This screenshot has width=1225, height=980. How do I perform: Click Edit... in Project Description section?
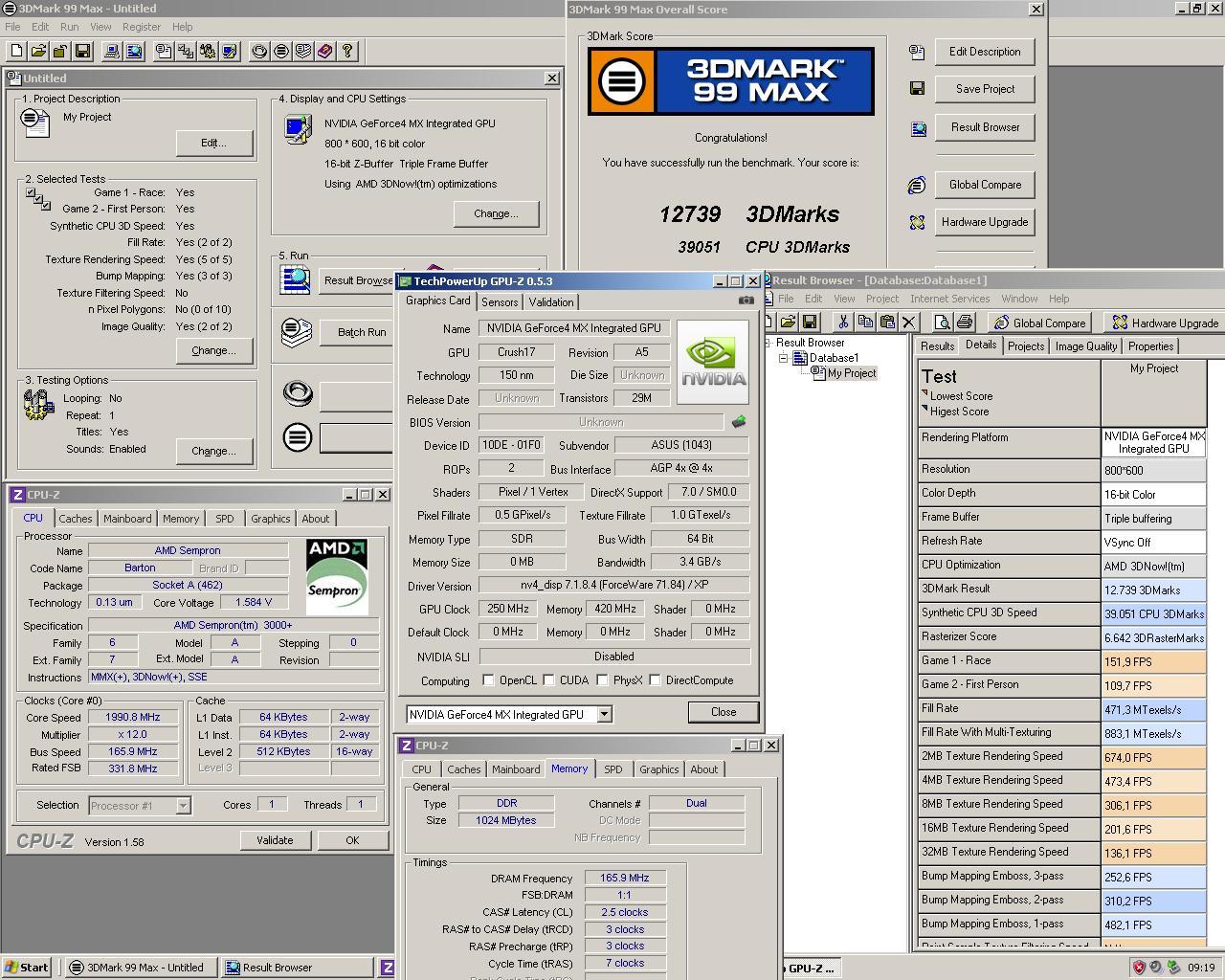(x=213, y=143)
